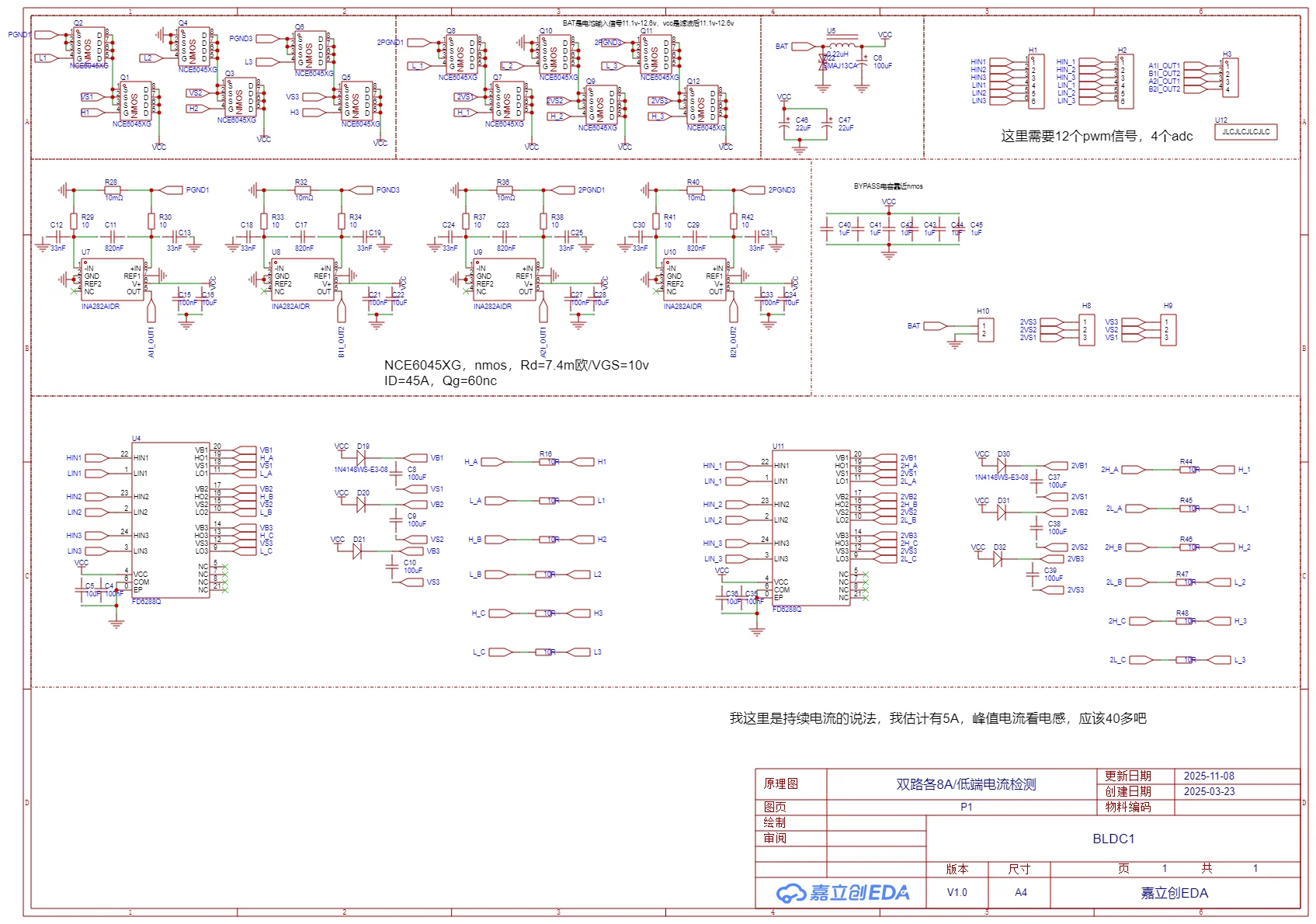
Task: Select the H1 six-pin header connector
Action: (1036, 82)
